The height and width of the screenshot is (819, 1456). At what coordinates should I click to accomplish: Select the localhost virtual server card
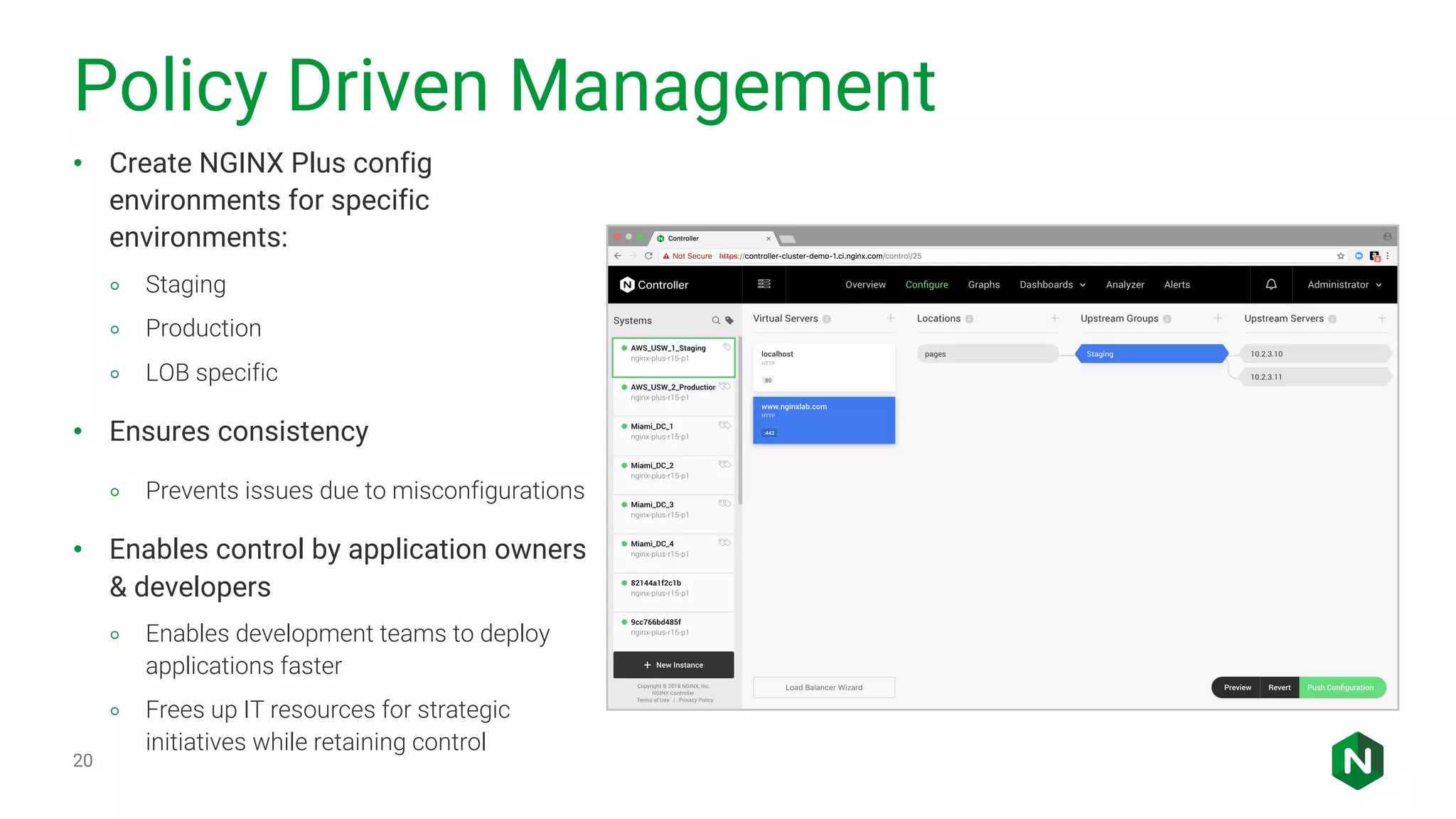pyautogui.click(x=824, y=368)
